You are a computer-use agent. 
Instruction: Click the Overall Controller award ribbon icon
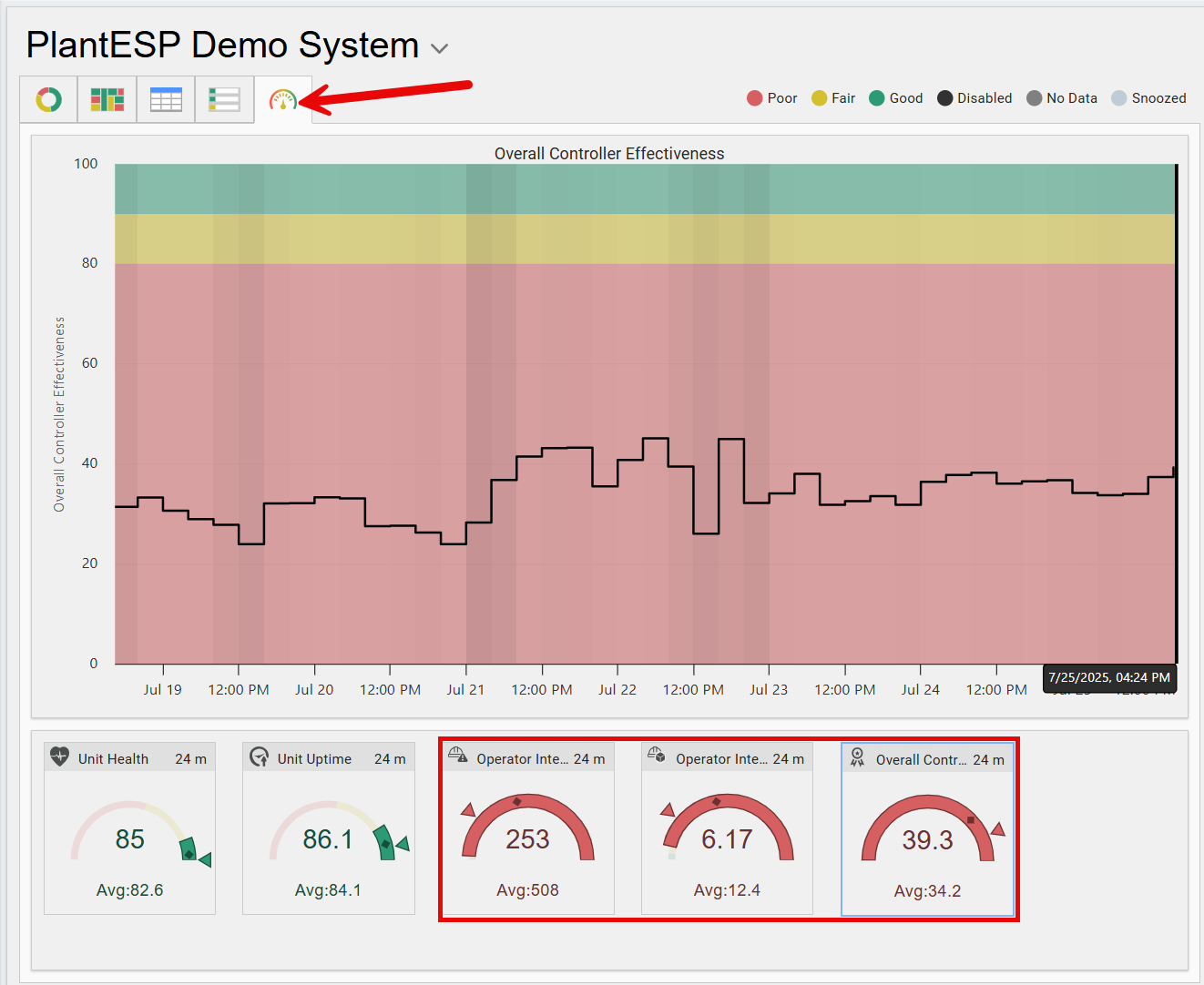coord(857,757)
